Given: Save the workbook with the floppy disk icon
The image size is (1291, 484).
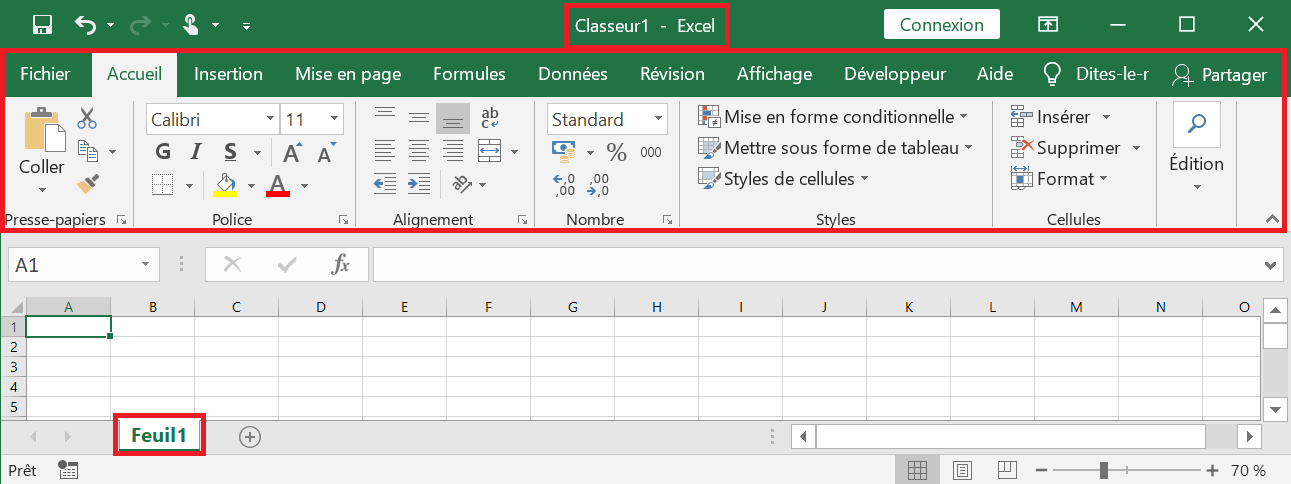Looking at the screenshot, I should [42, 25].
